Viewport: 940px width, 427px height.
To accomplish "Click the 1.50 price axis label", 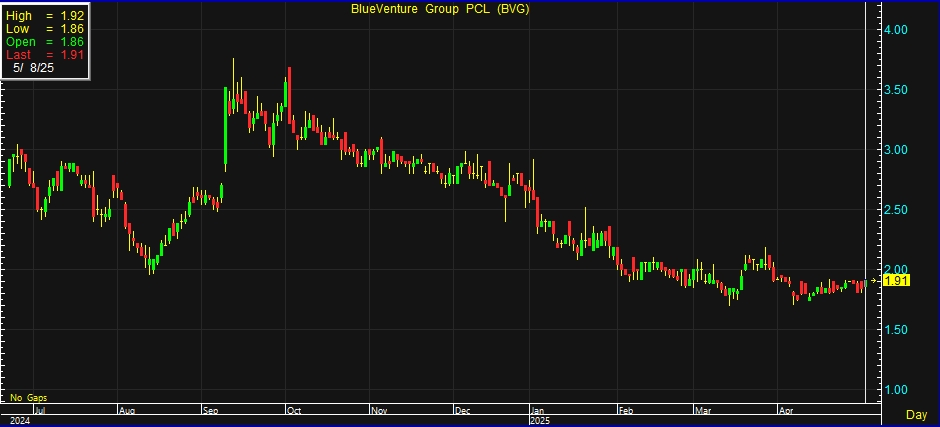I will click(896, 330).
